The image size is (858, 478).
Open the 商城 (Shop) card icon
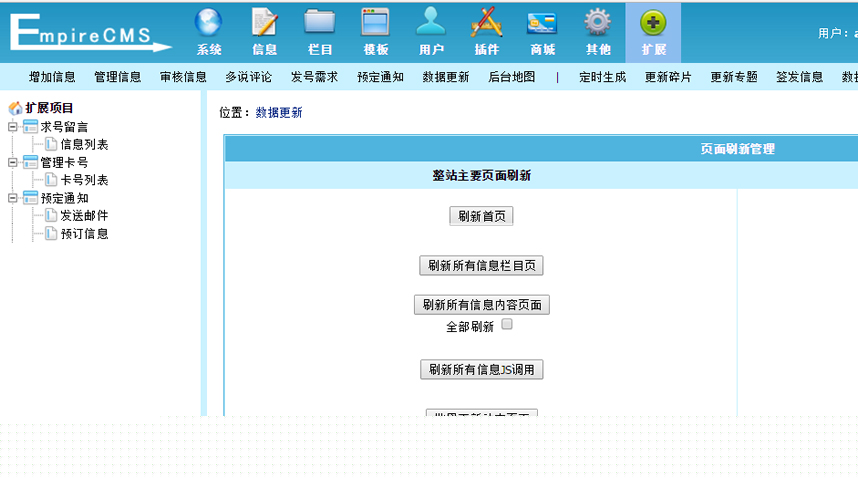[x=542, y=22]
